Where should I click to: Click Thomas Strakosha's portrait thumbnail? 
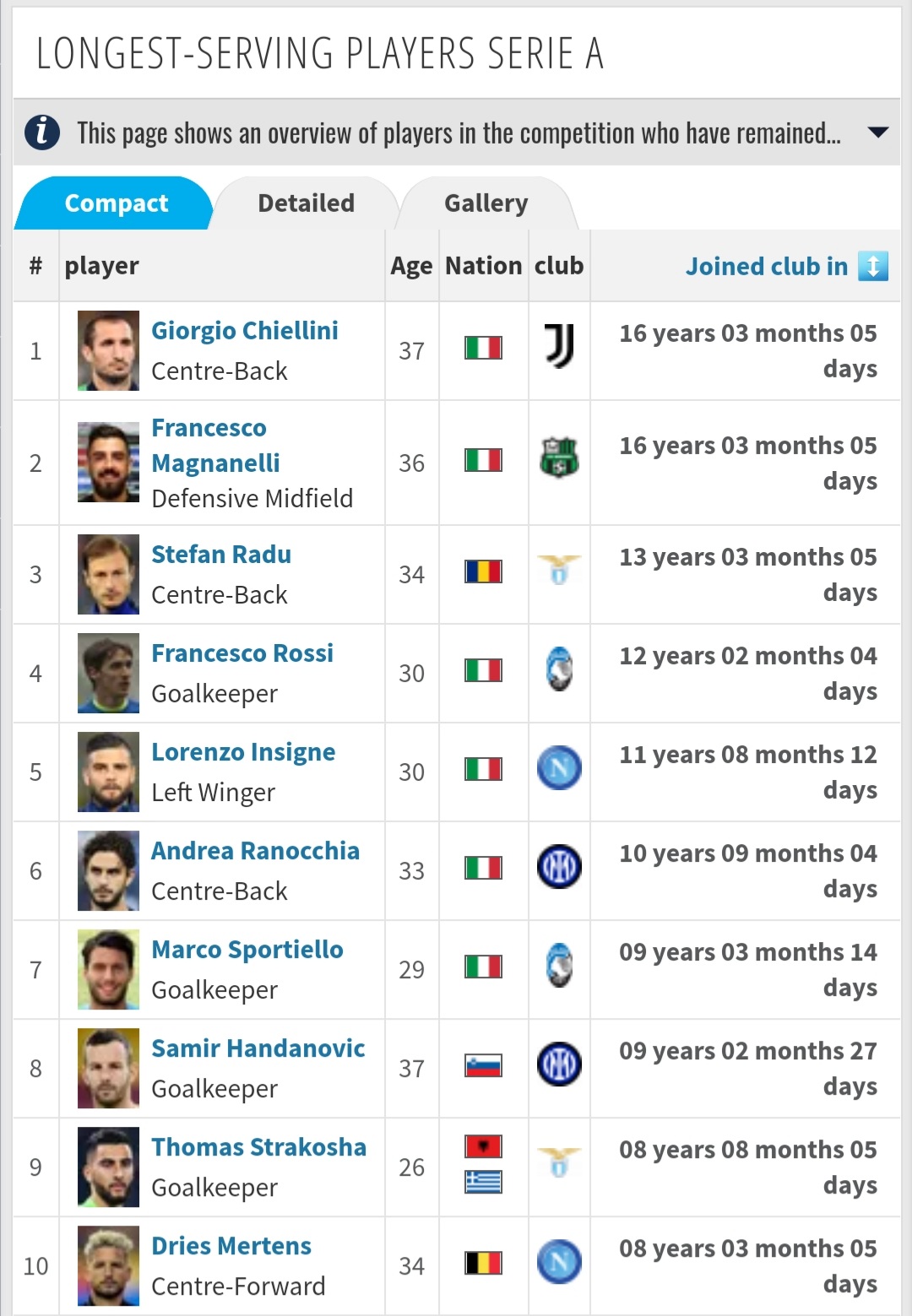coord(108,1167)
